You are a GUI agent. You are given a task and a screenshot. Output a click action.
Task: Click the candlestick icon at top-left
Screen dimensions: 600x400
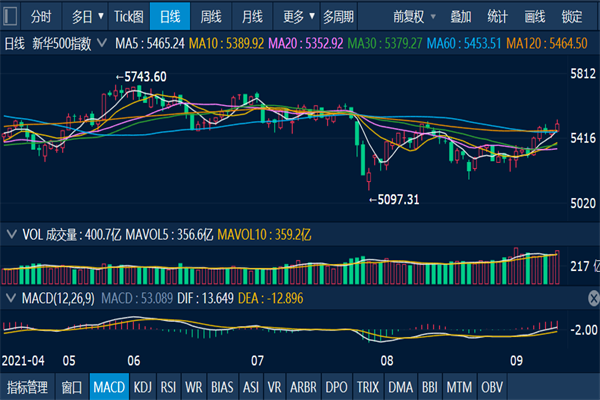[x=11, y=16]
